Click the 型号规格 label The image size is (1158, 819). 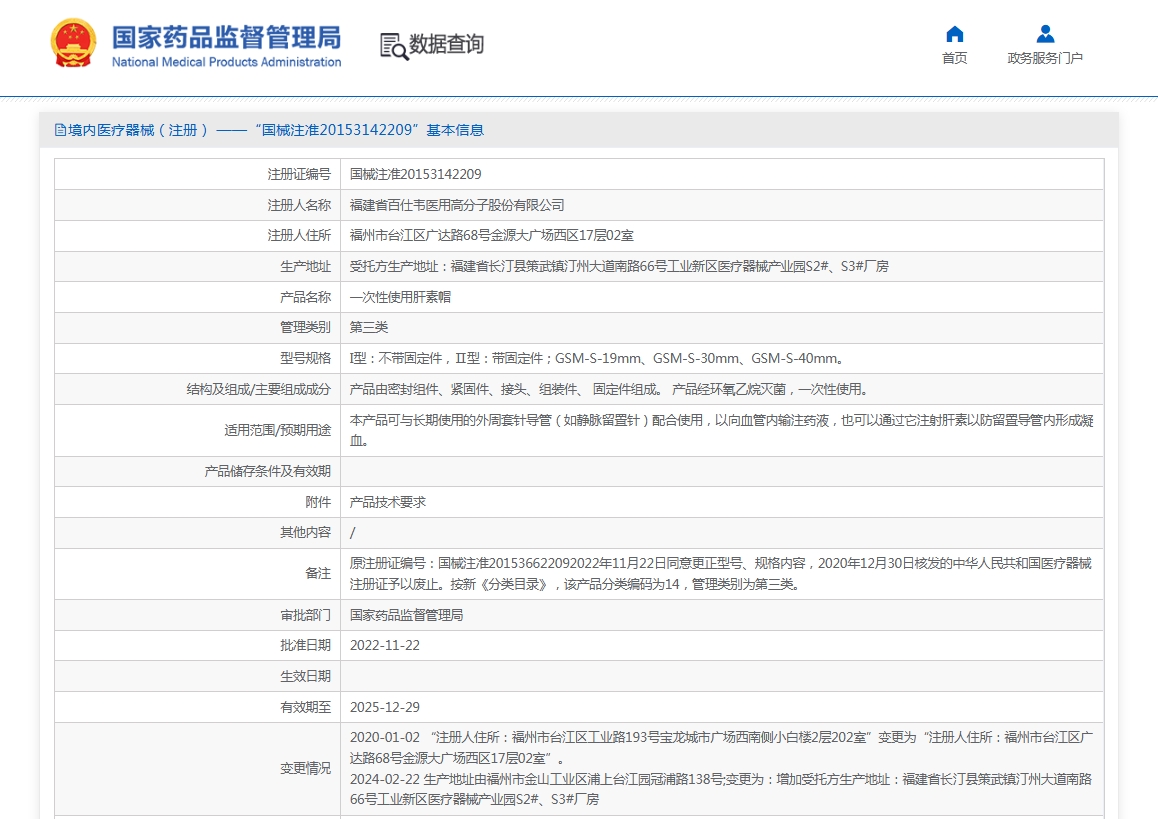[306, 358]
